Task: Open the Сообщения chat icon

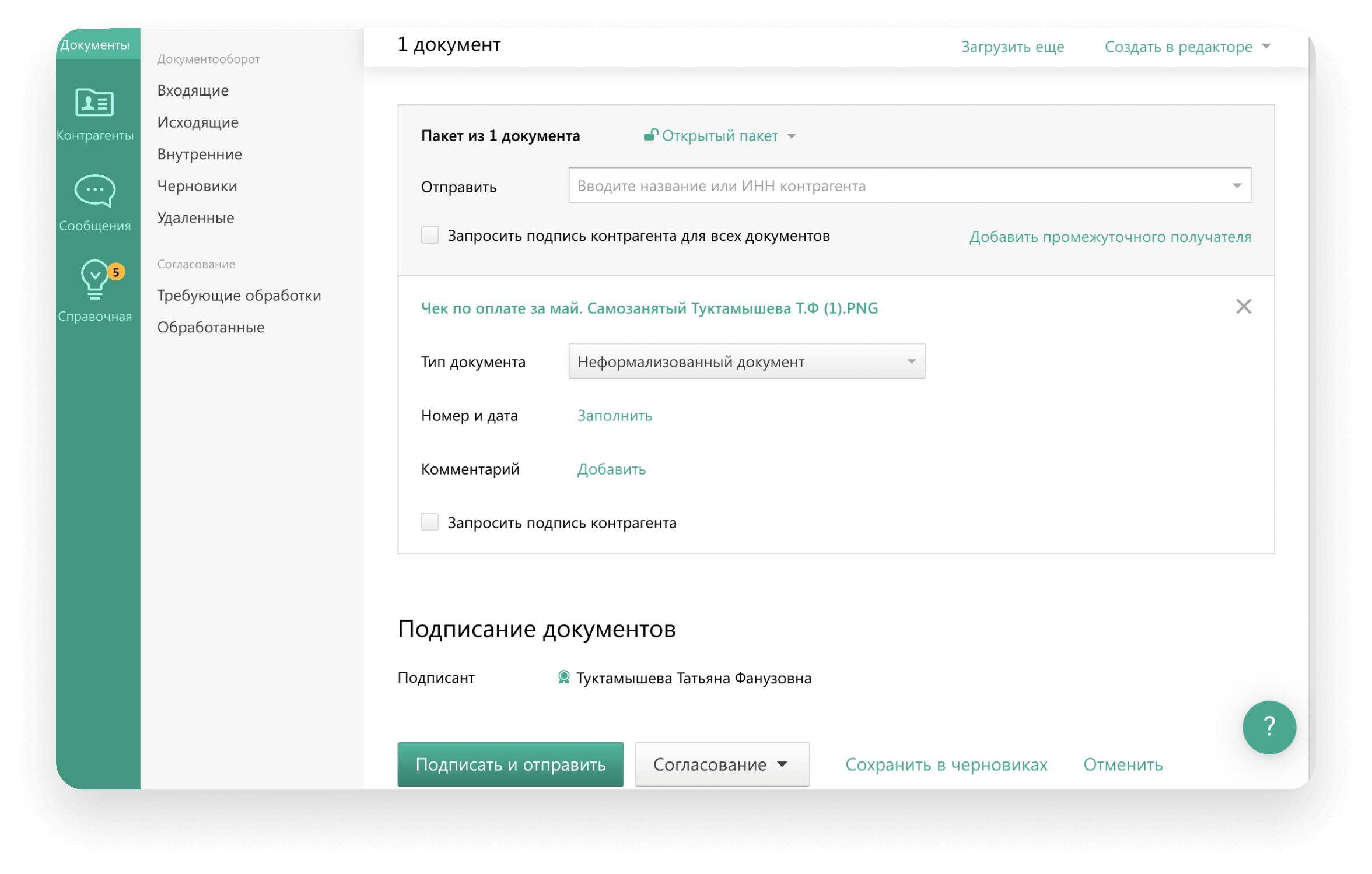Action: (x=94, y=191)
